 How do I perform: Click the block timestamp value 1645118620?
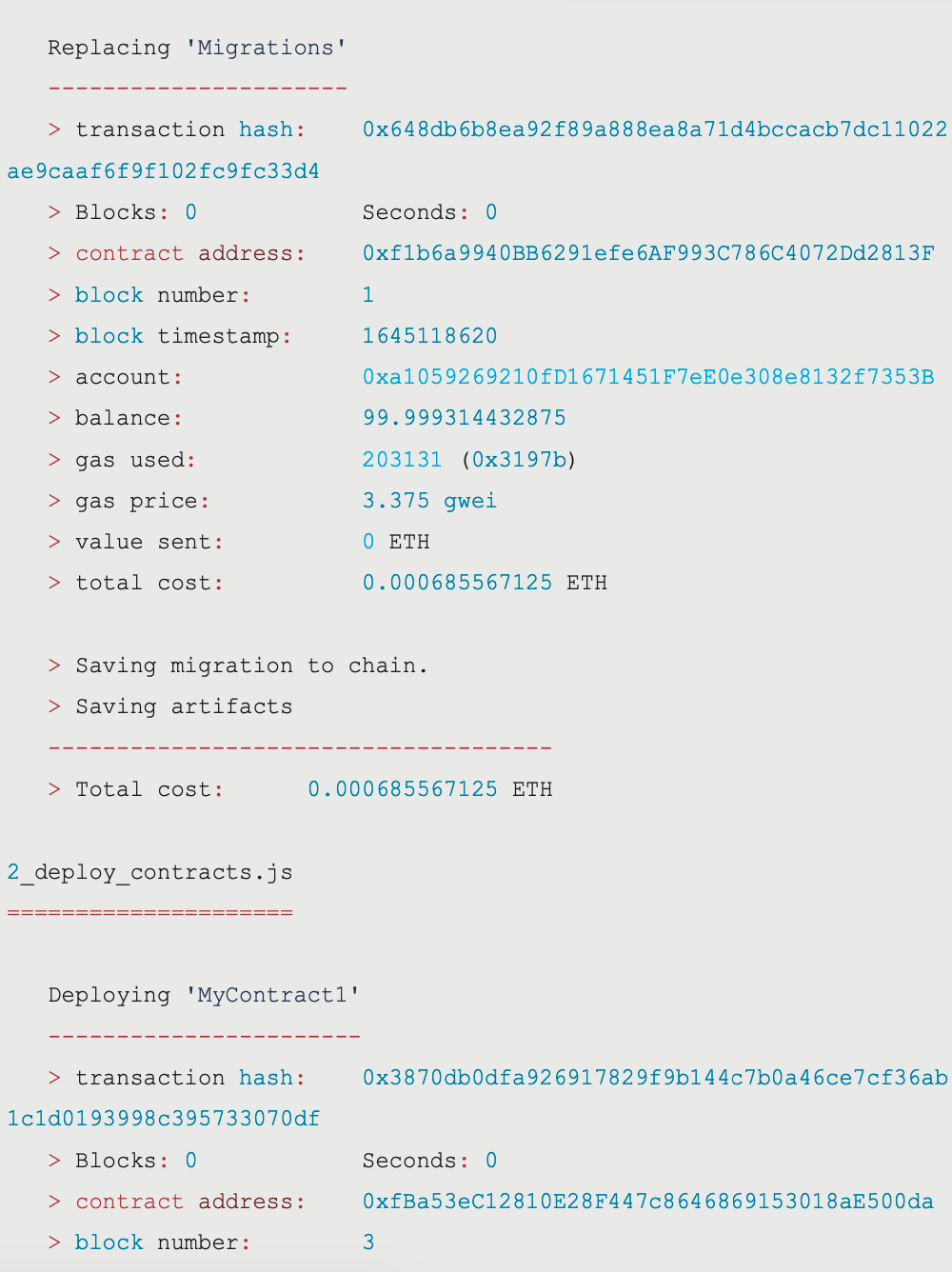(429, 336)
